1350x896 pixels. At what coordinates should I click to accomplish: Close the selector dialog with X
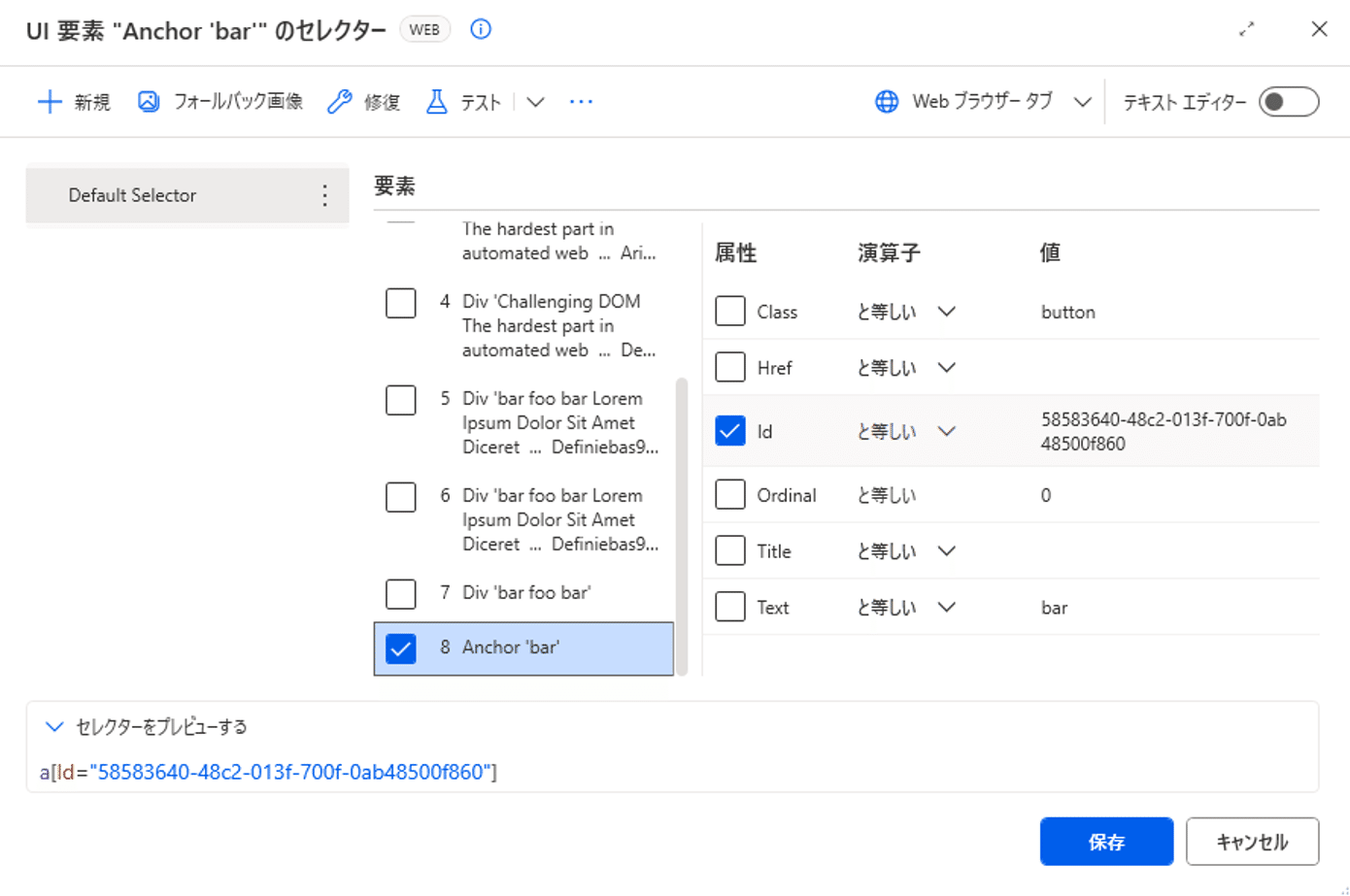[1319, 29]
